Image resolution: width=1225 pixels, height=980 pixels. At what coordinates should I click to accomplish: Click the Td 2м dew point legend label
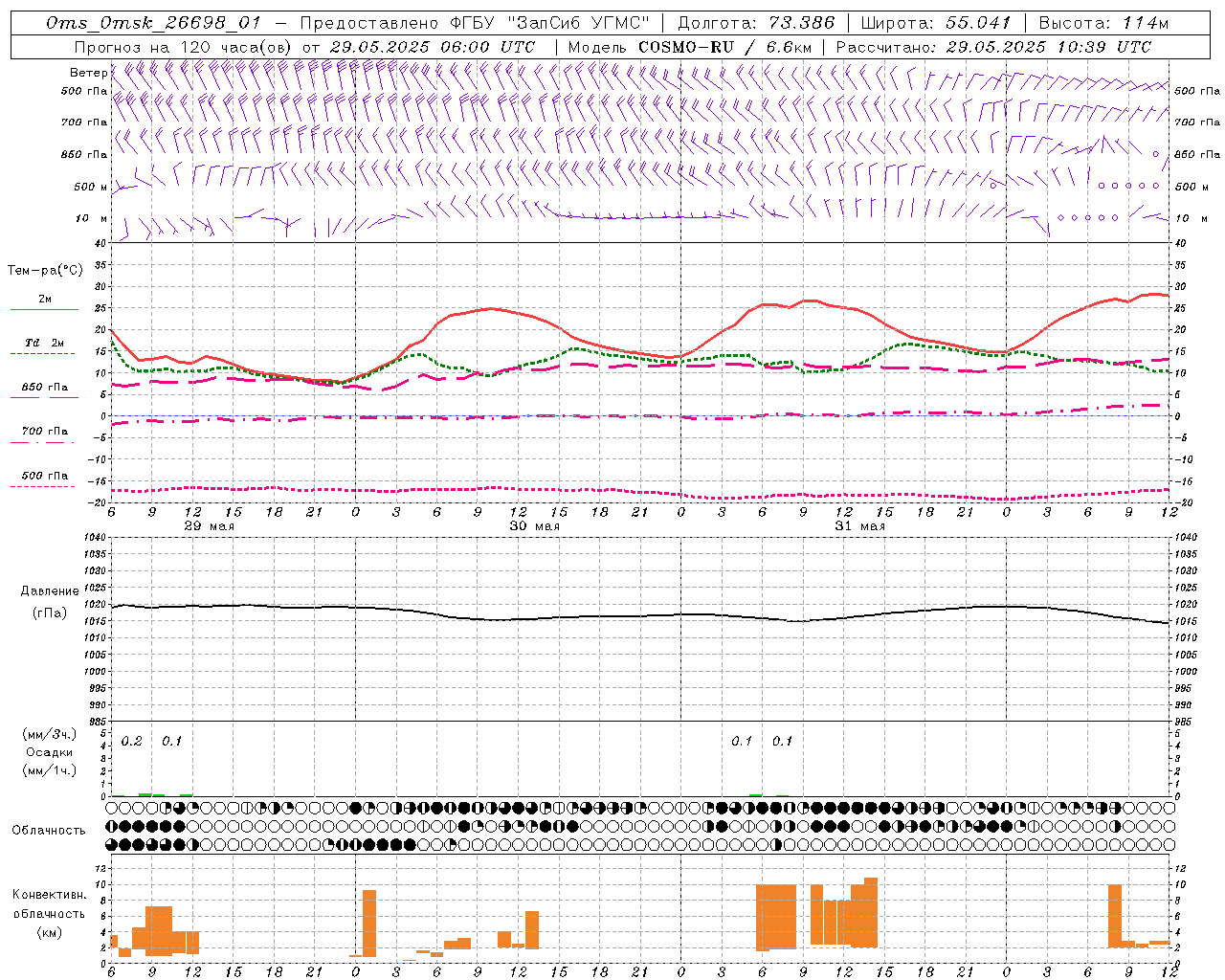click(x=44, y=343)
